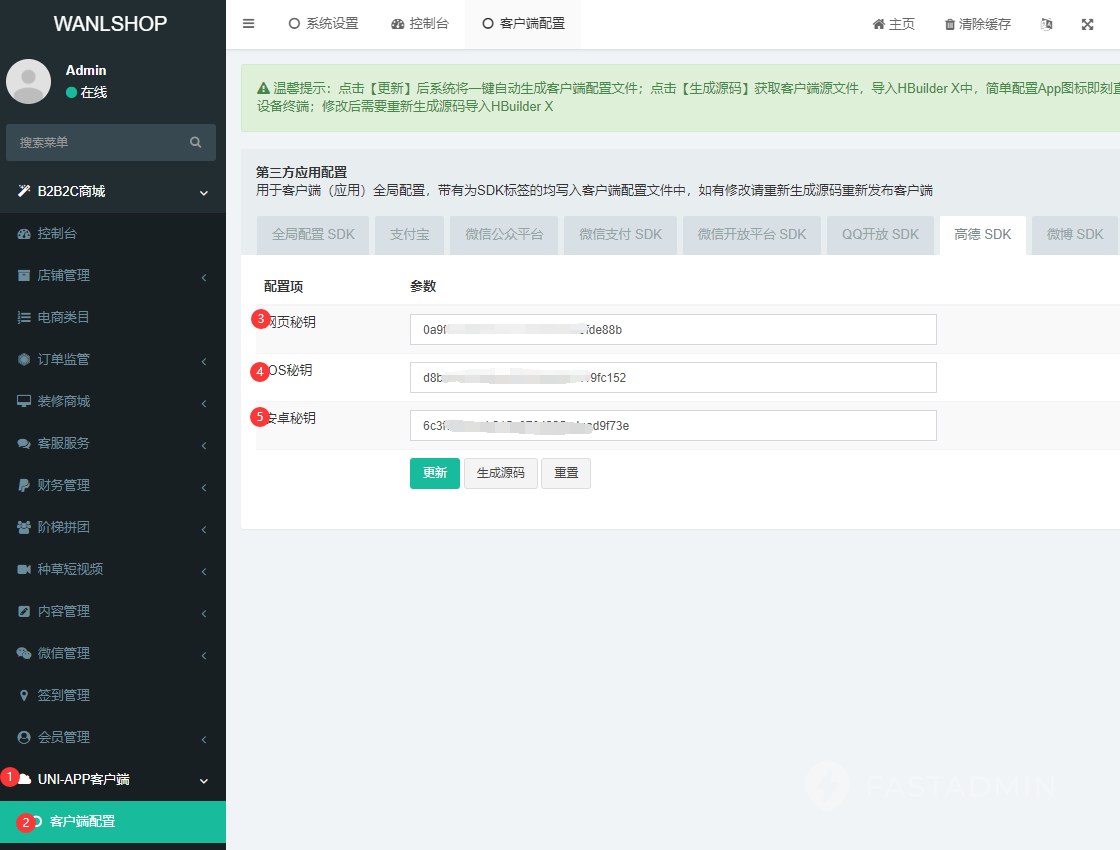
Task: Collapse the B2B2C商城 menu chevron
Action: coord(204,192)
